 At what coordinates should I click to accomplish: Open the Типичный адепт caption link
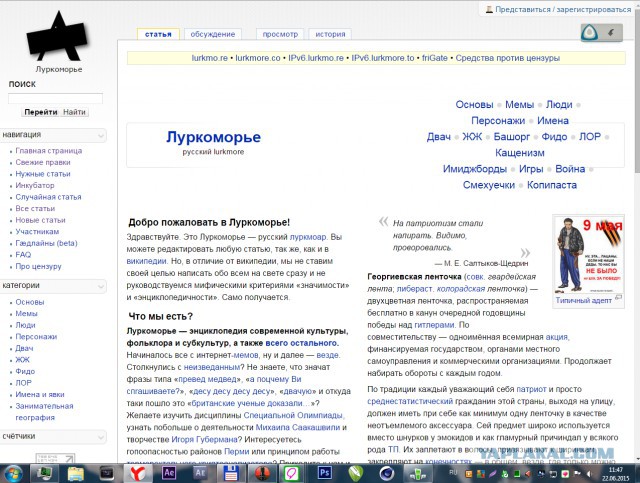tap(583, 300)
